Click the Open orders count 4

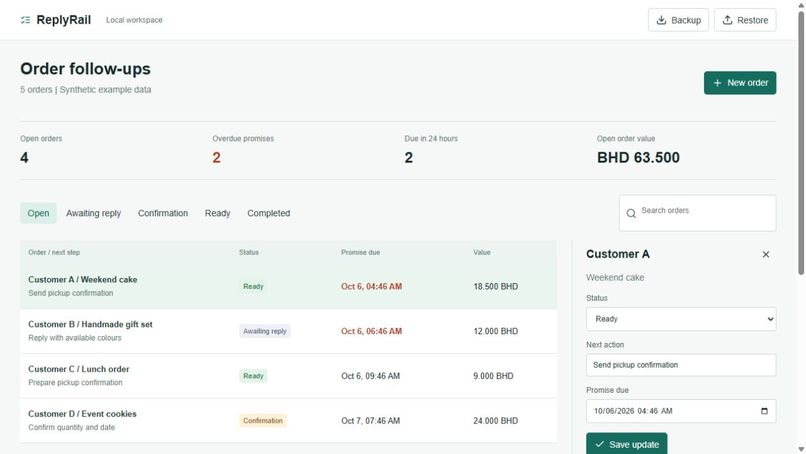[24, 158]
